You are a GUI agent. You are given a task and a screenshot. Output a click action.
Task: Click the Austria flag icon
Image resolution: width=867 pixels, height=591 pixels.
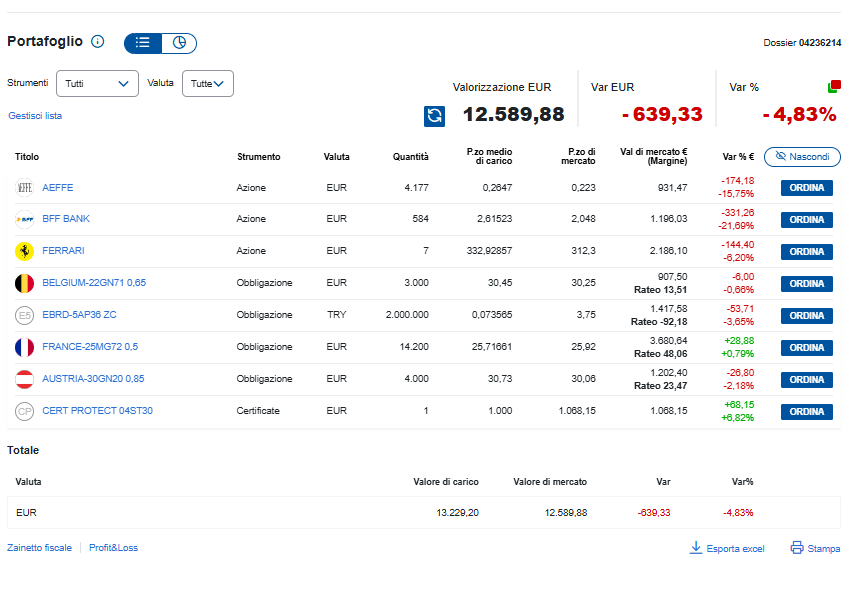click(24, 379)
